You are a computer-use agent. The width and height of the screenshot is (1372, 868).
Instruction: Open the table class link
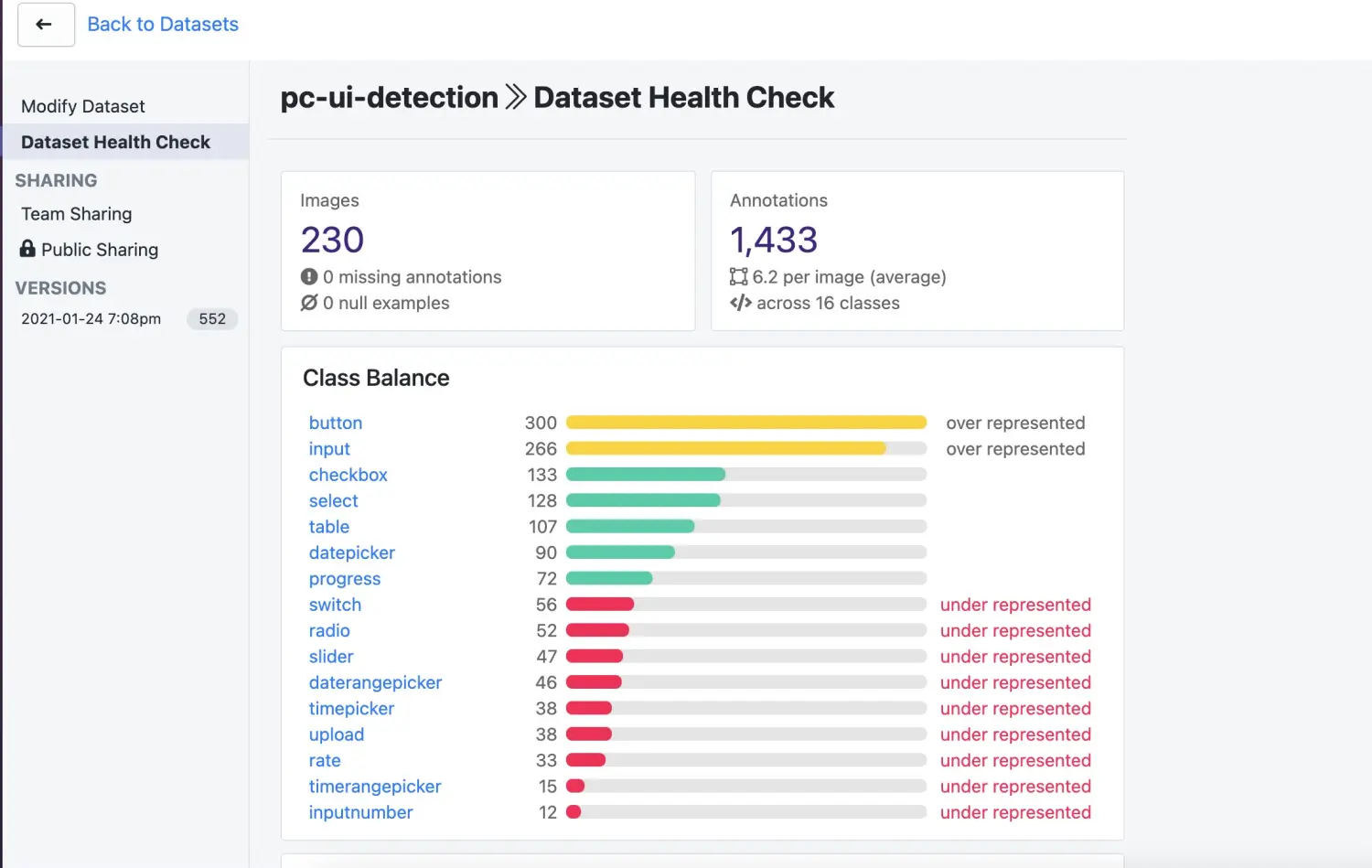pyautogui.click(x=329, y=527)
